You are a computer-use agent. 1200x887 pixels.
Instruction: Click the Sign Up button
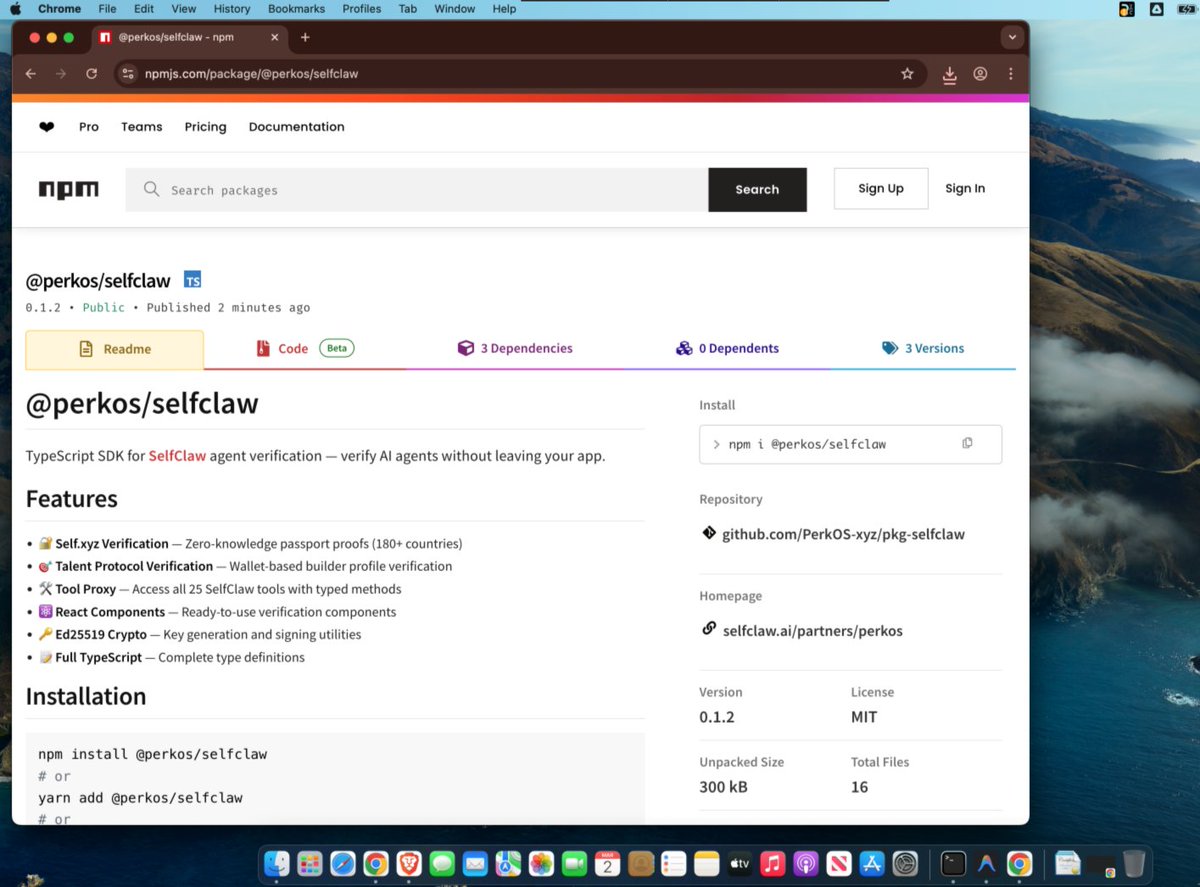[881, 188]
